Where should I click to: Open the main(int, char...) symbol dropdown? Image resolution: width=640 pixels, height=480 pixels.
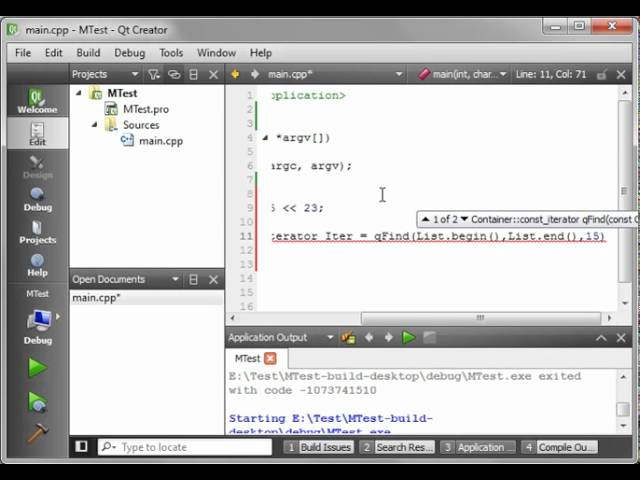click(462, 74)
